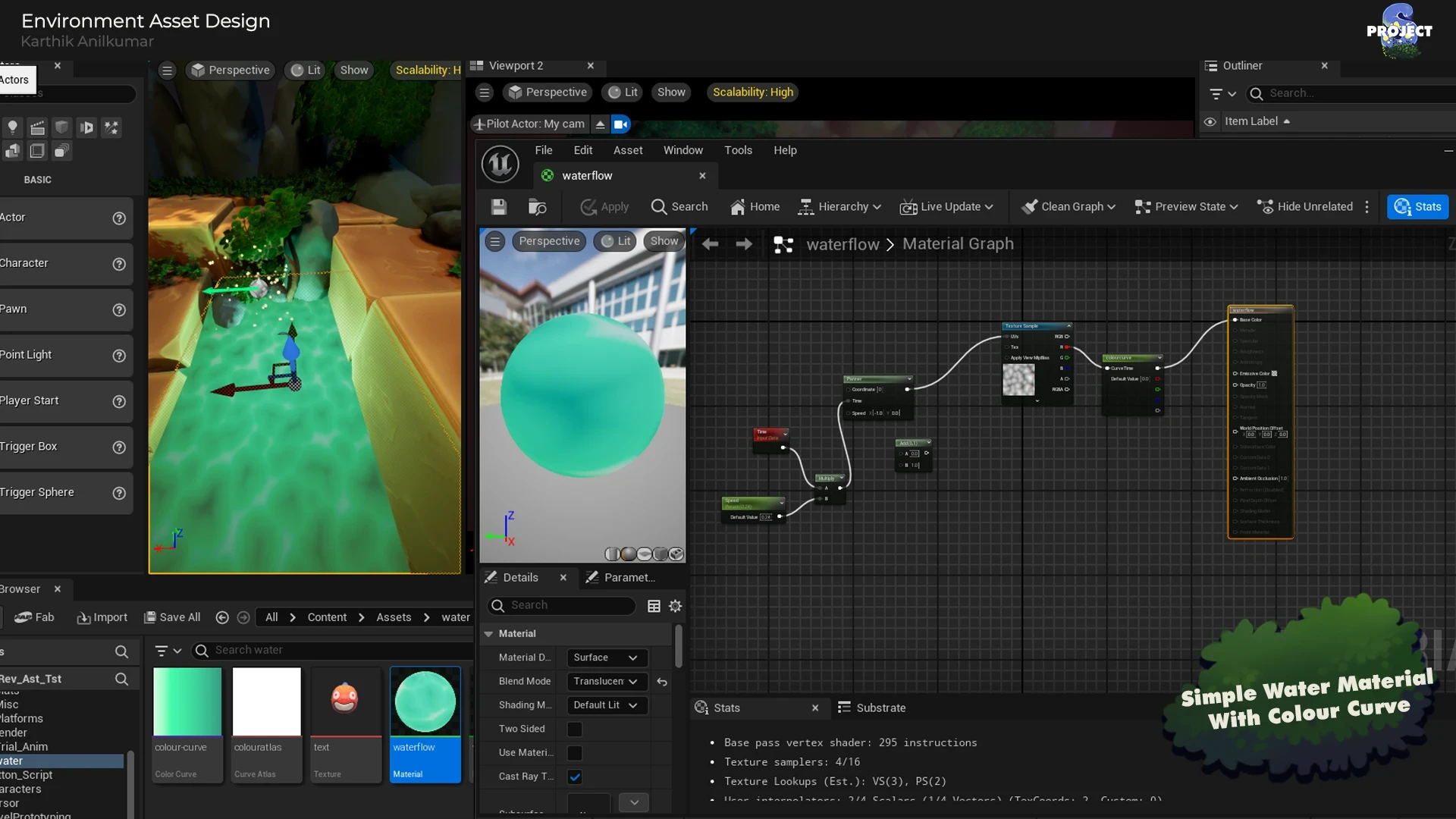Switch to the Substrate tab
The height and width of the screenshot is (819, 1456).
click(x=872, y=708)
